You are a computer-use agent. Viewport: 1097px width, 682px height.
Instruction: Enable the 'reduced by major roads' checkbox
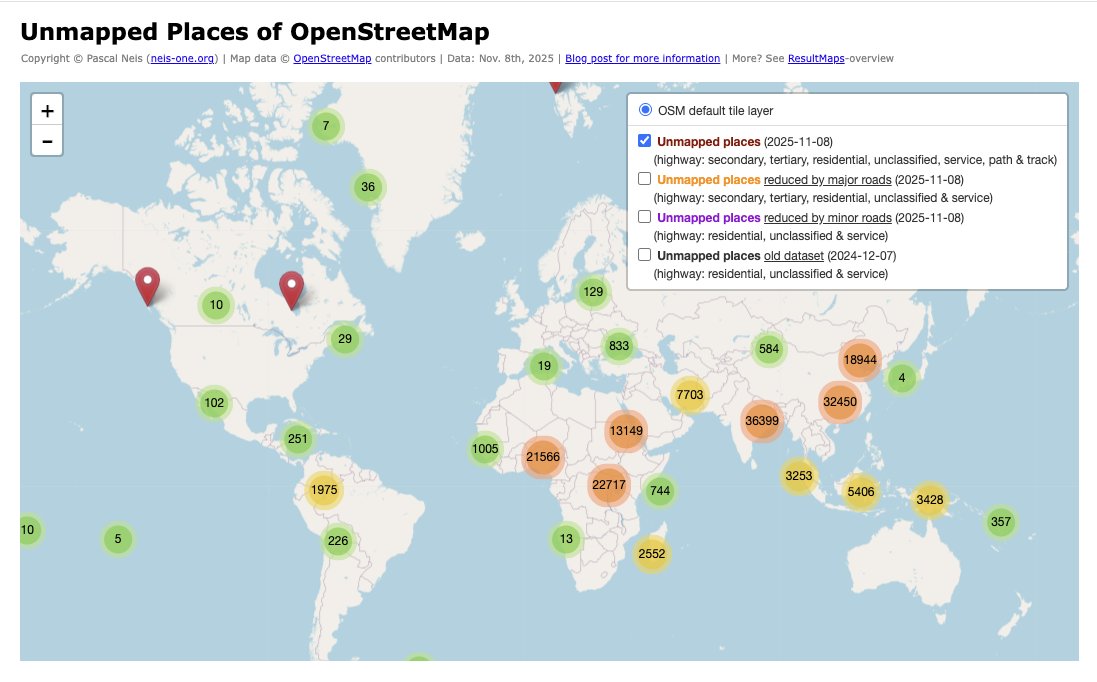coord(644,179)
